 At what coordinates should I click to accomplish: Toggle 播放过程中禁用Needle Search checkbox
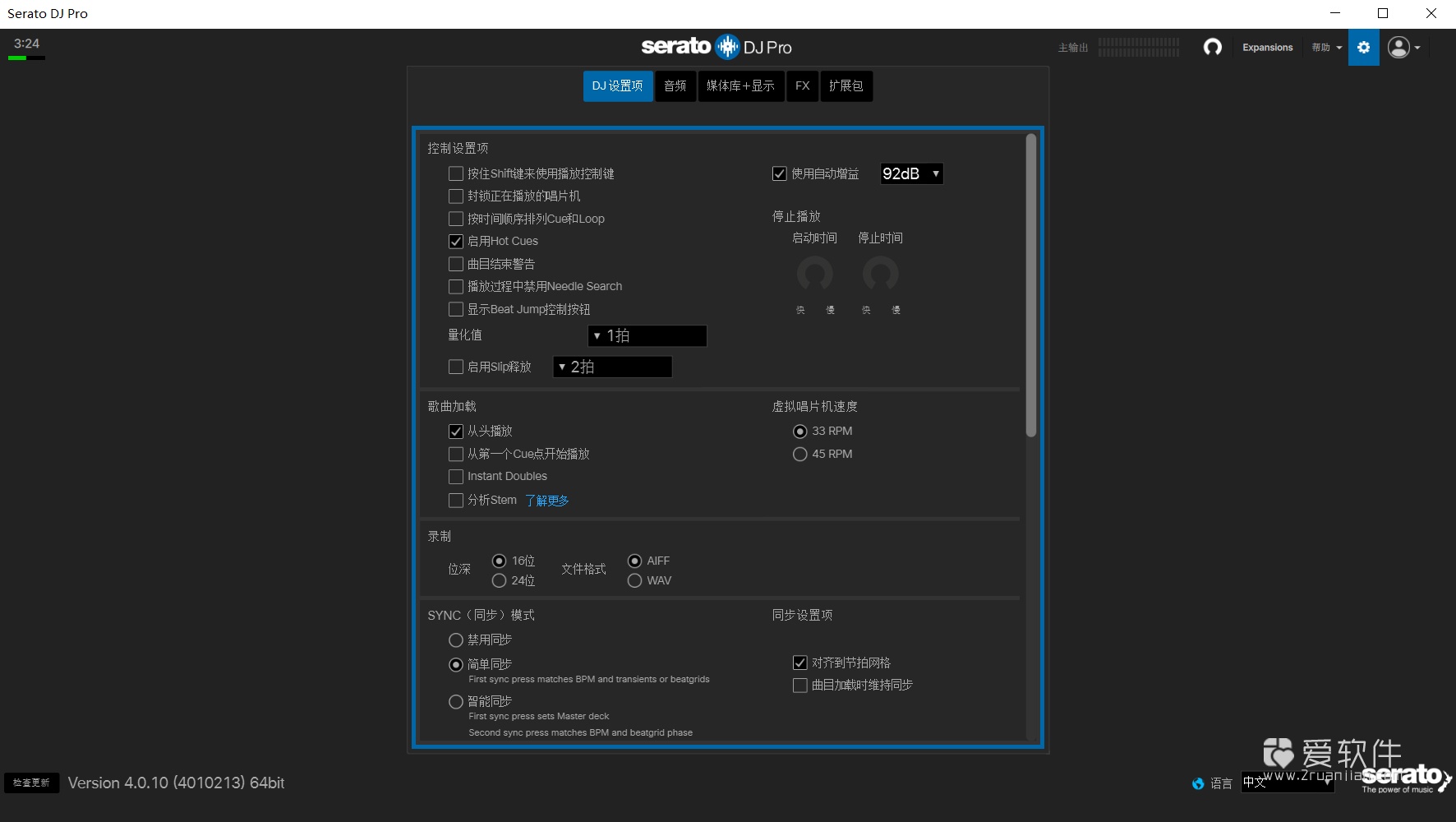456,287
